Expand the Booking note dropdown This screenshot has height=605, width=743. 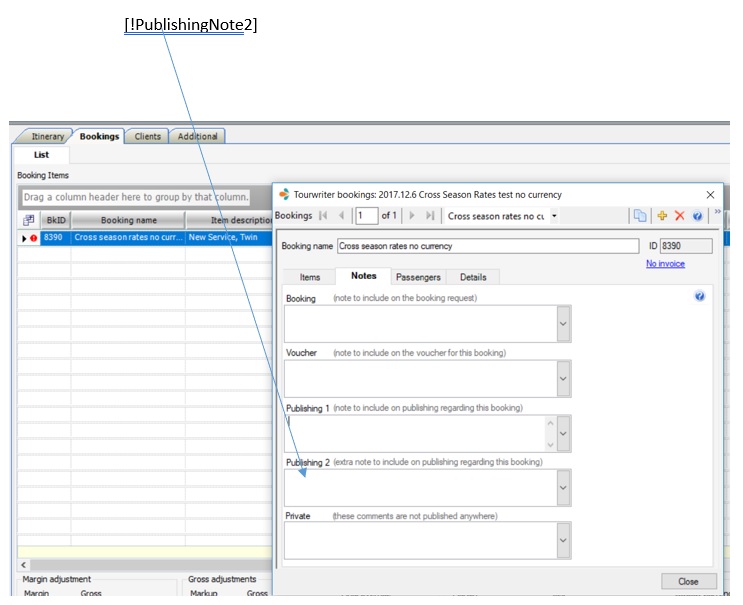click(563, 324)
